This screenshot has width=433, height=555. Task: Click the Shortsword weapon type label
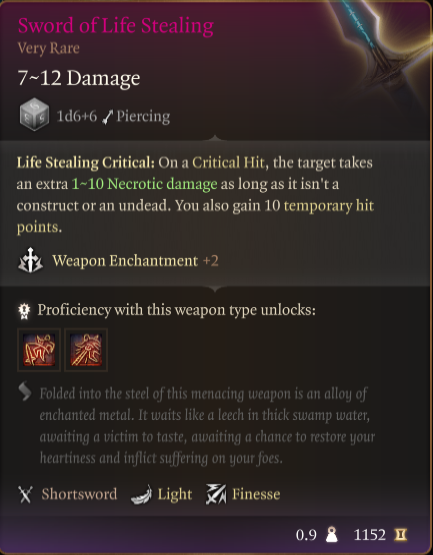pyautogui.click(x=79, y=494)
